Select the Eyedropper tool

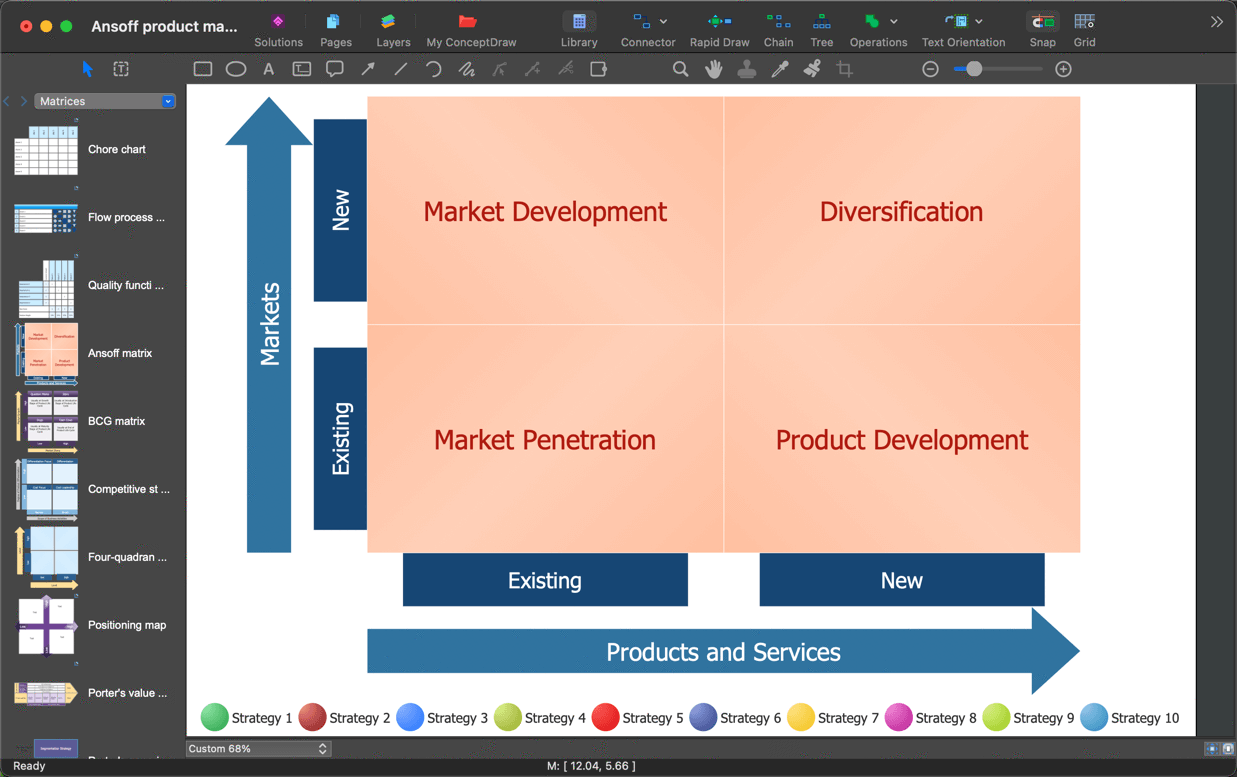point(780,68)
